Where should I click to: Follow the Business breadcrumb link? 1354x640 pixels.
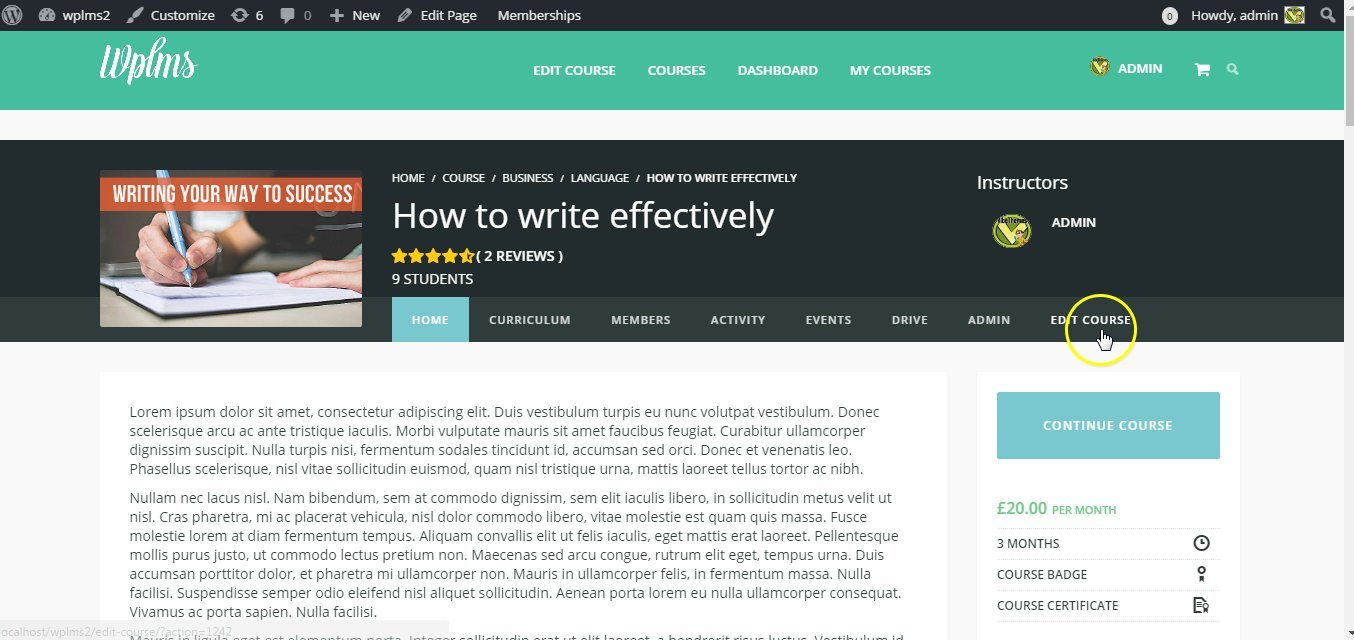tap(528, 178)
